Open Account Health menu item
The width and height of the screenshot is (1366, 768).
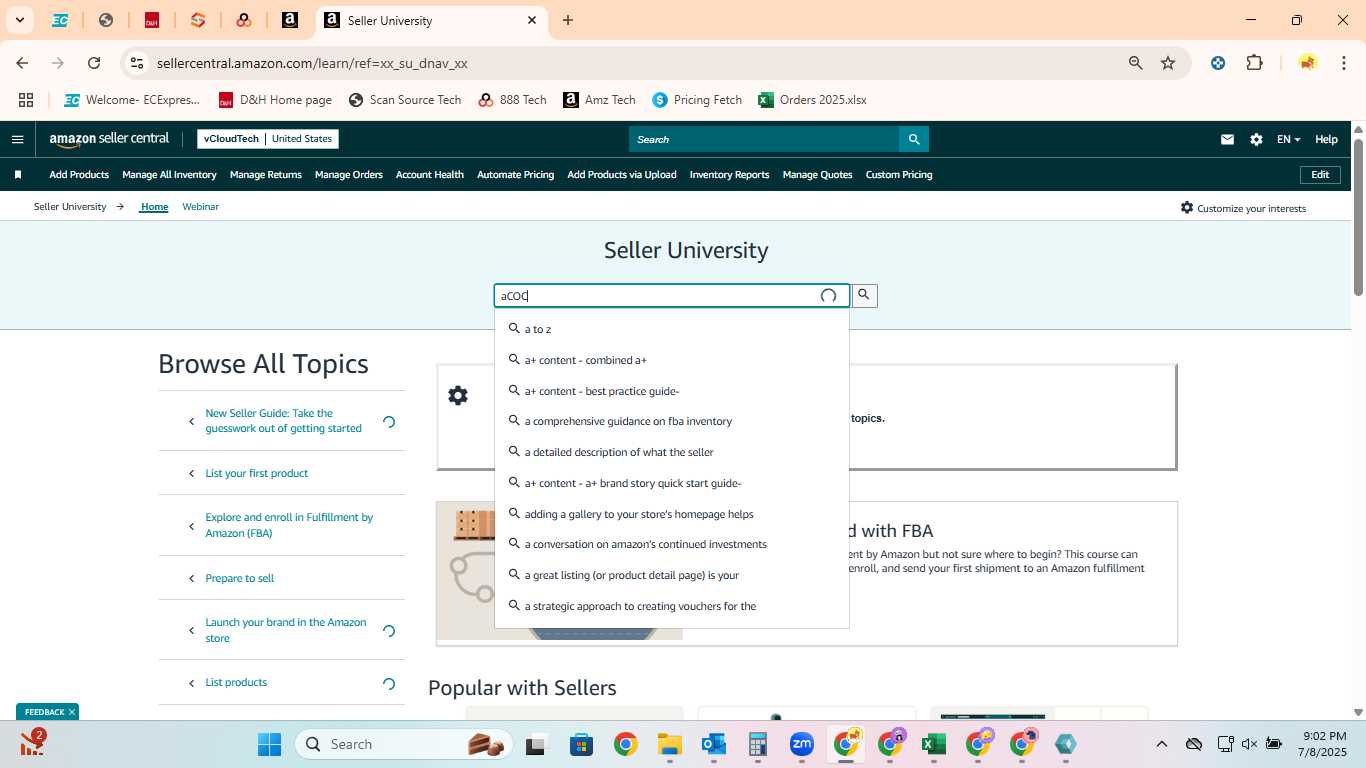click(430, 175)
